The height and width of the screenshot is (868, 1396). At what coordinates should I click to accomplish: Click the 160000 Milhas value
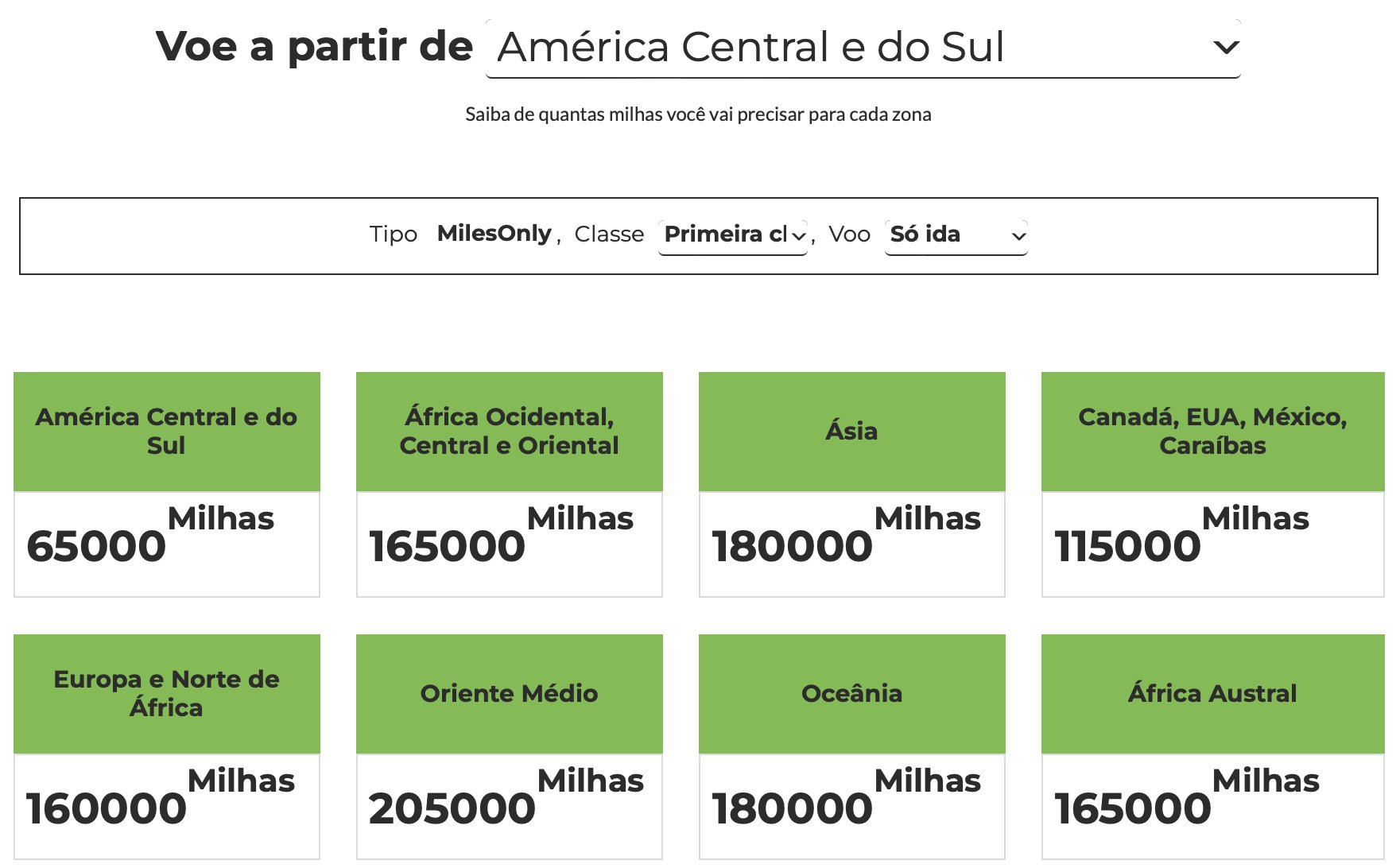click(161, 797)
